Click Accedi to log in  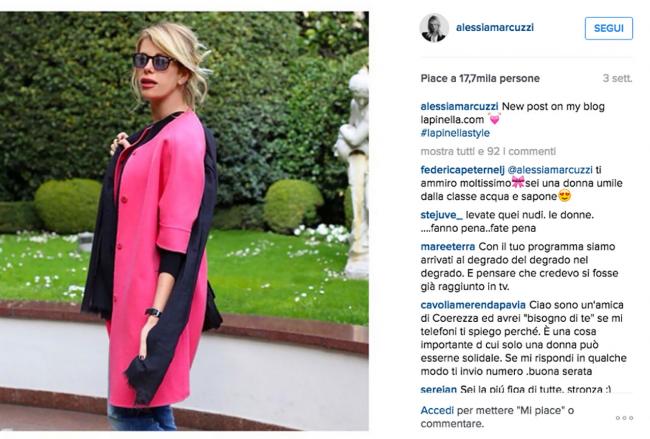[x=437, y=411]
